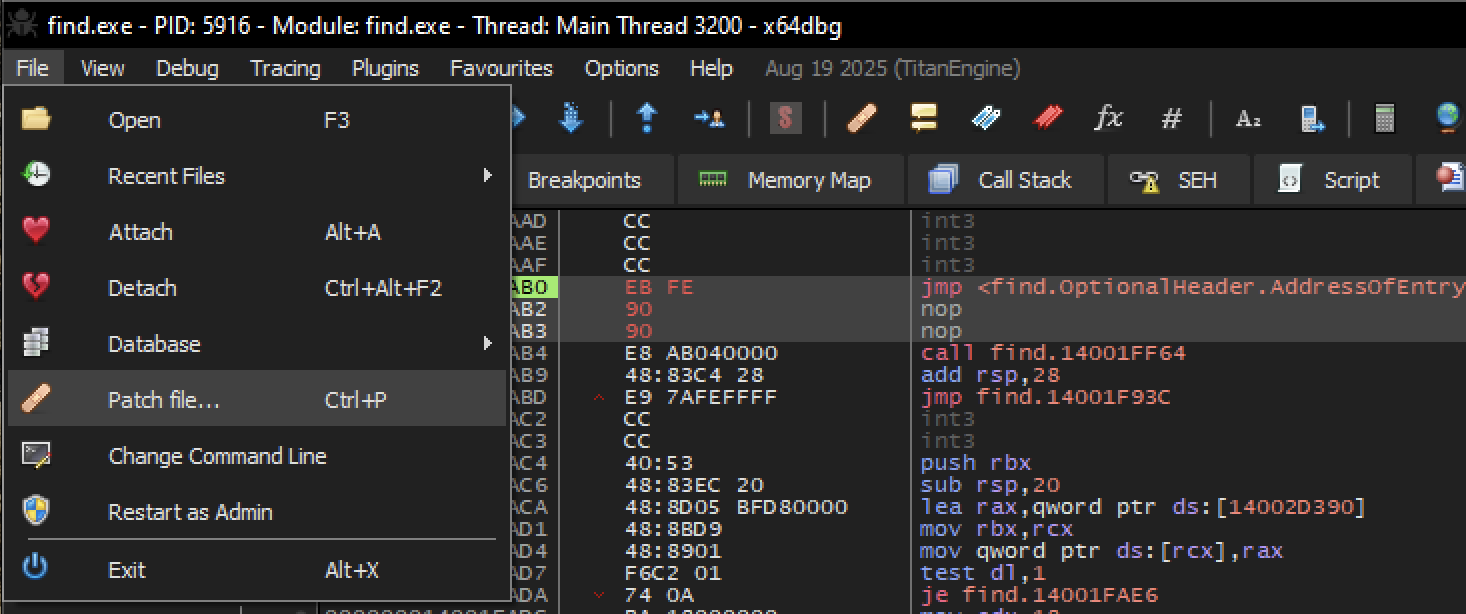Click the 48:8D05 BFD80000 bytes cell
Screen dimensions: 1466x614
735,507
